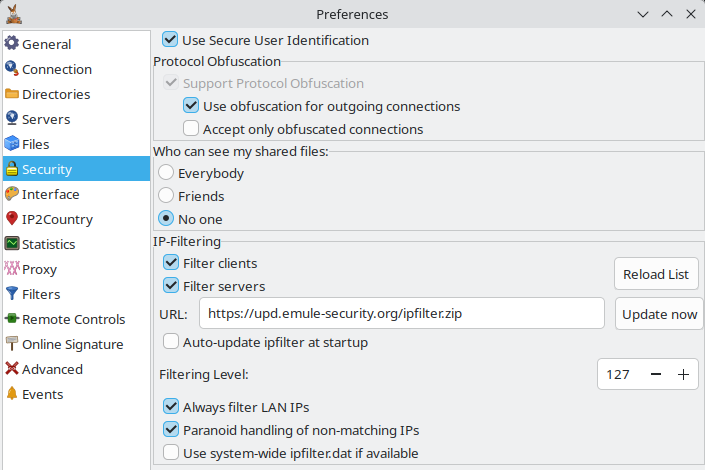This screenshot has height=470, width=705.
Task: Uncheck Use Secure User Identification
Action: pos(170,40)
